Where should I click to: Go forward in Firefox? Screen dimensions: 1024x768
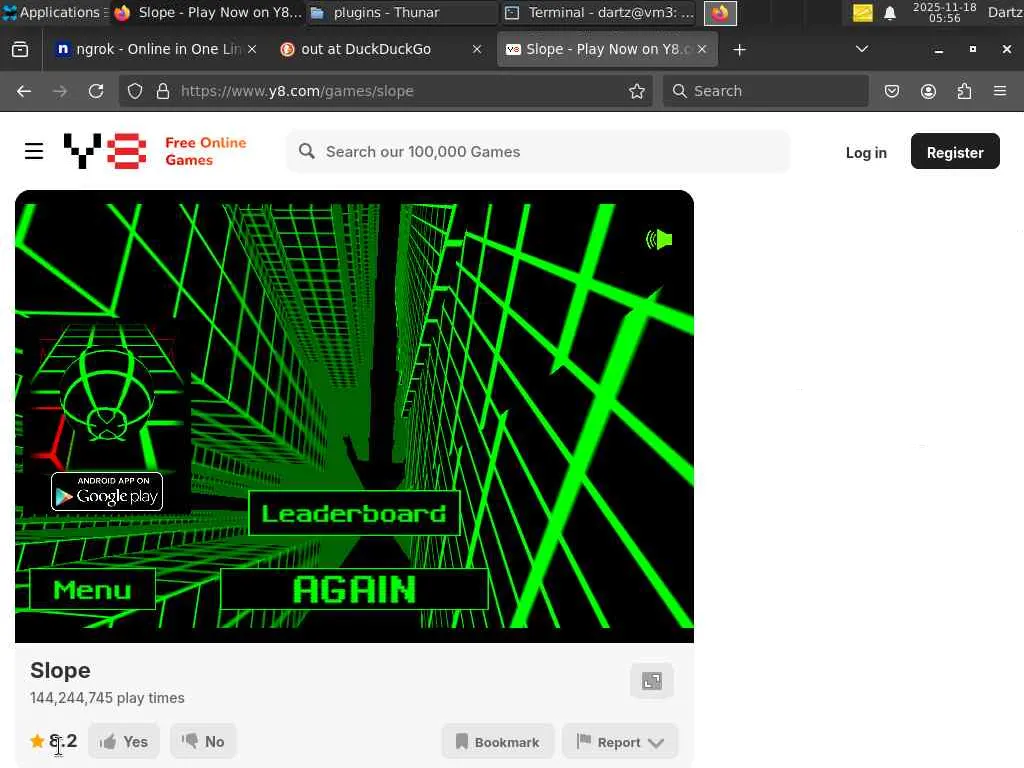[60, 91]
